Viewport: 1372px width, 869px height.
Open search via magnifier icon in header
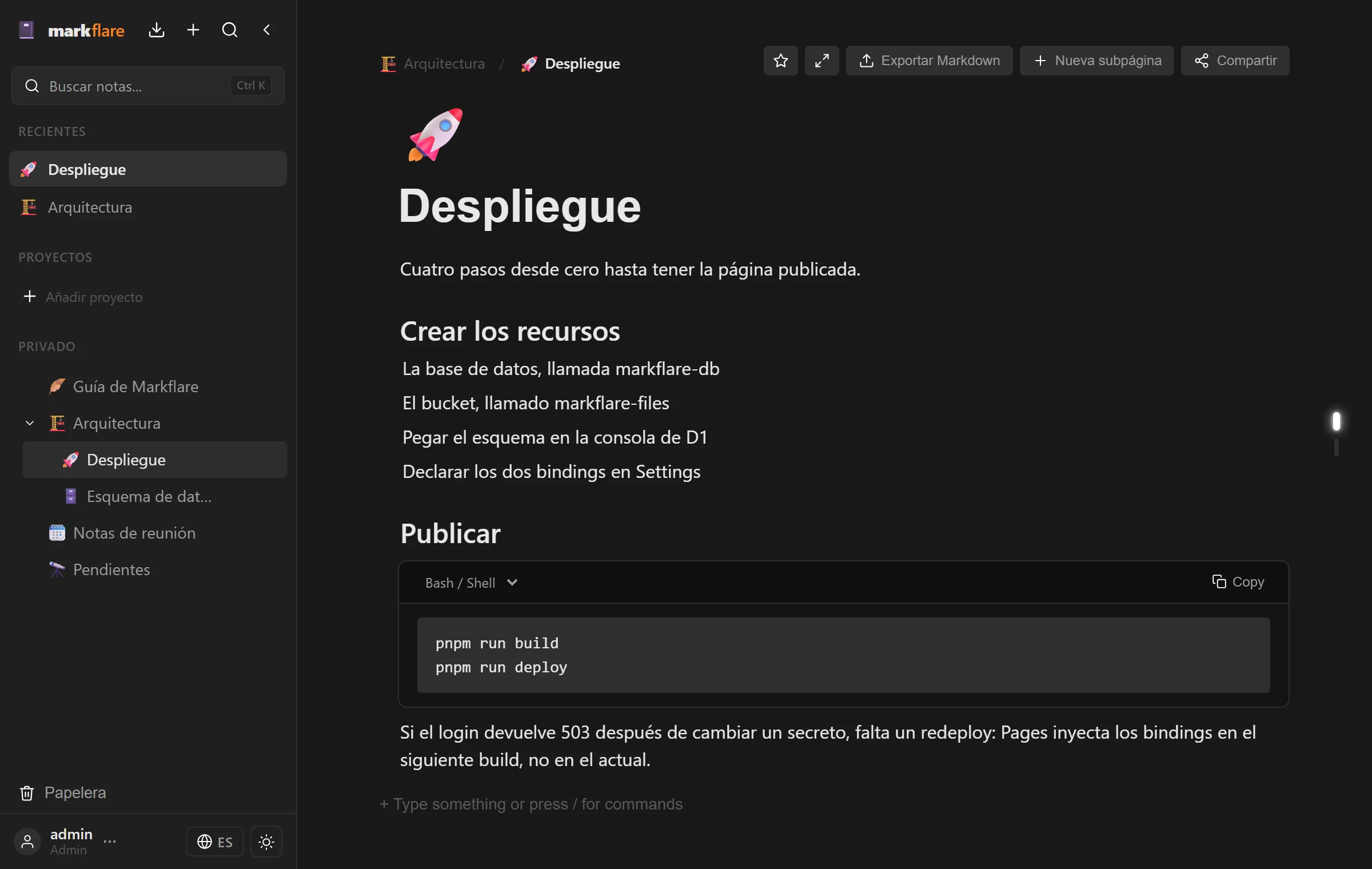pyautogui.click(x=230, y=30)
